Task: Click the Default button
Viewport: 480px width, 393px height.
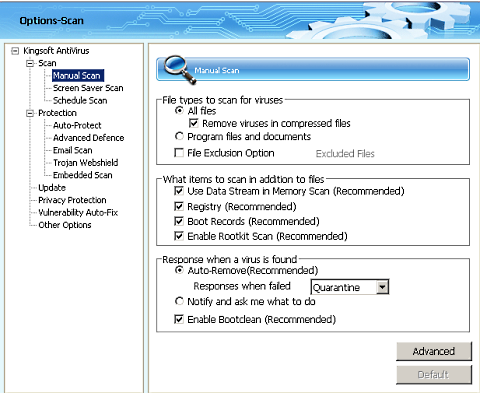Action: [x=434, y=375]
